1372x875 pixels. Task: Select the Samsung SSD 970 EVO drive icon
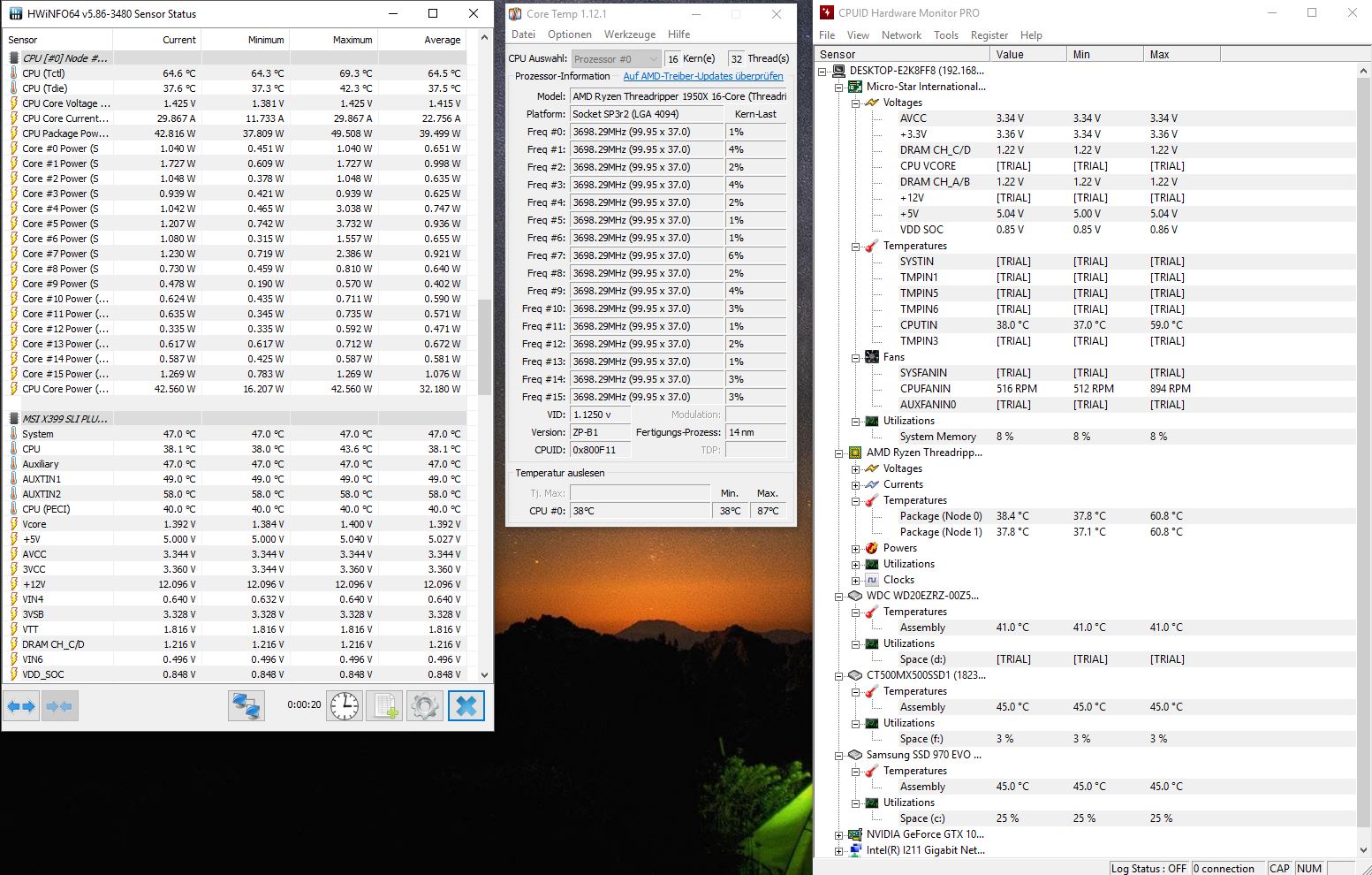(x=855, y=755)
